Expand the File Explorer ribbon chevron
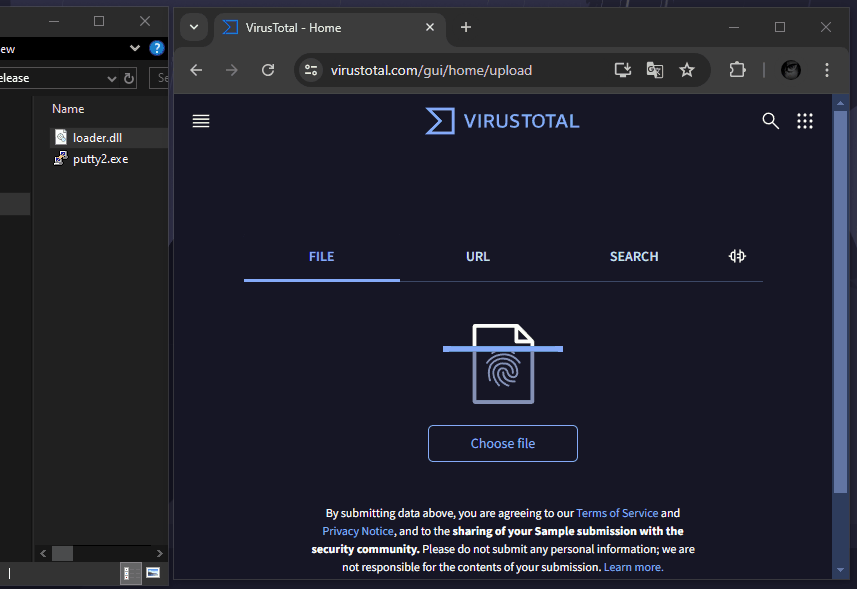 pyautogui.click(x=134, y=49)
